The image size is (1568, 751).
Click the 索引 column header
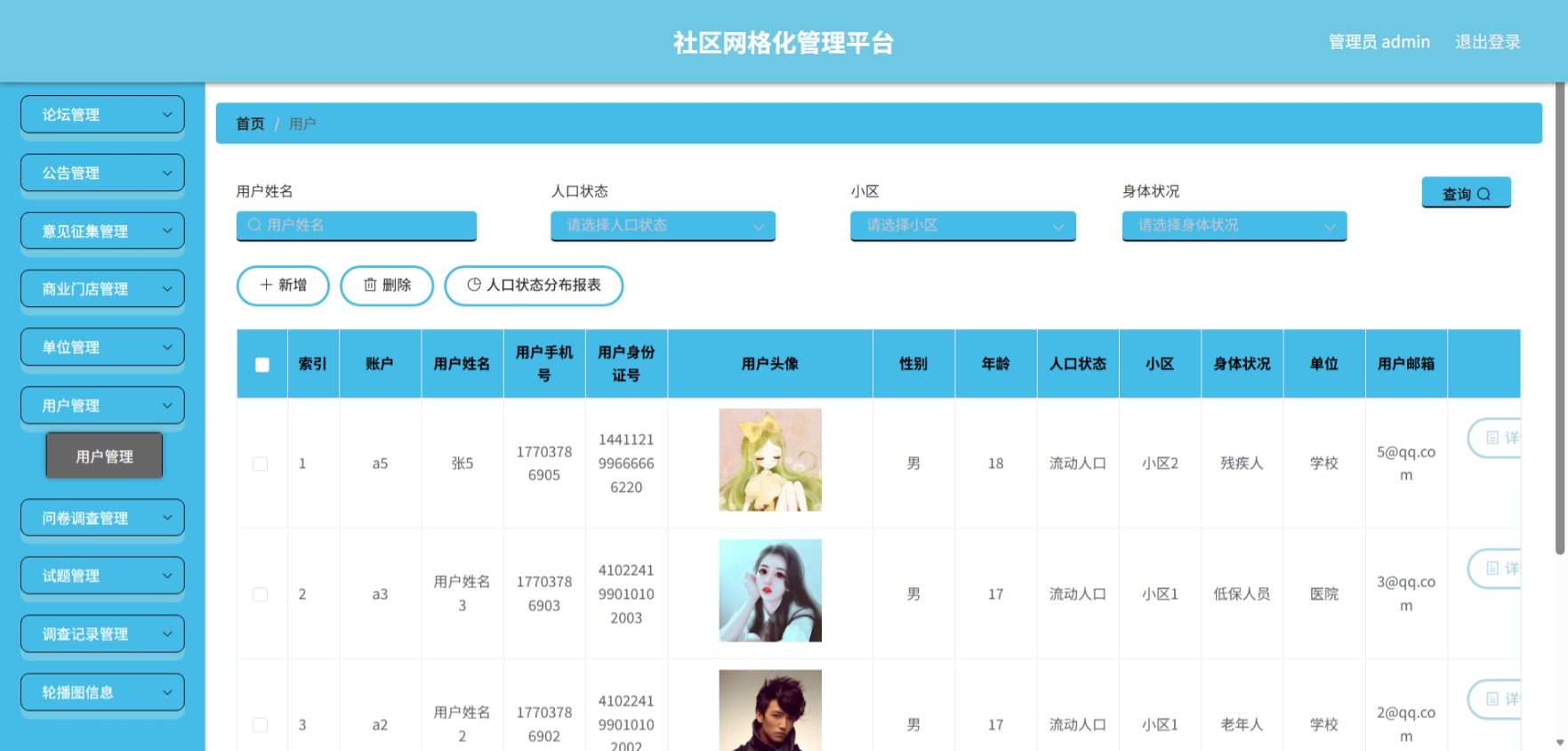point(312,364)
